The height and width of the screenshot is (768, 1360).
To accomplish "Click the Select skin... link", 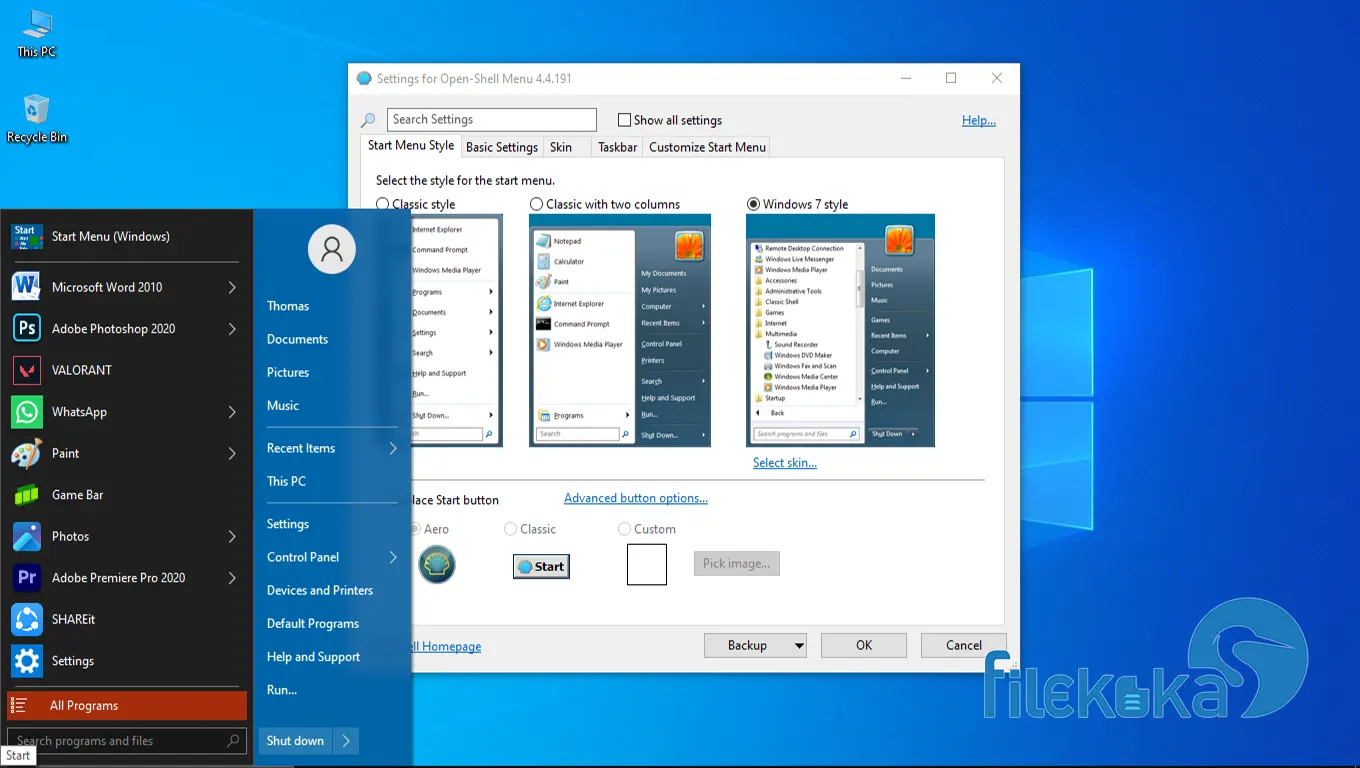I will tap(785, 463).
